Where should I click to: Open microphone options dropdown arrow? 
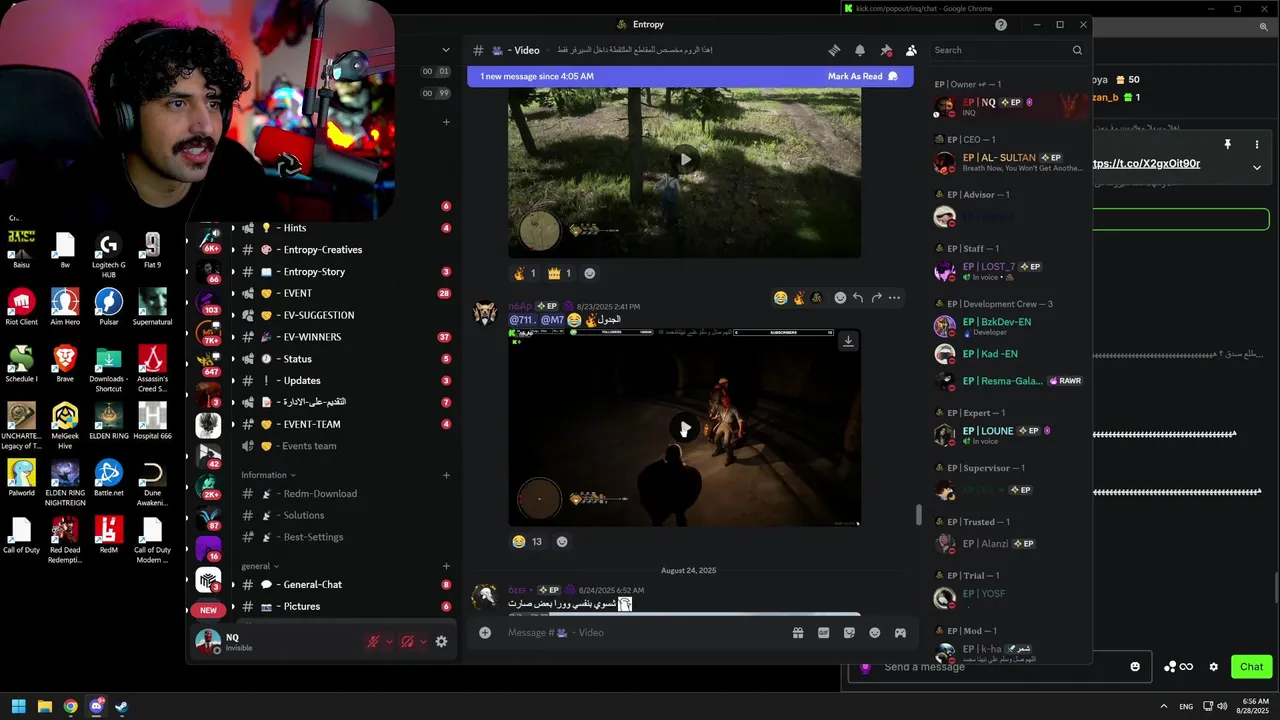(x=388, y=642)
